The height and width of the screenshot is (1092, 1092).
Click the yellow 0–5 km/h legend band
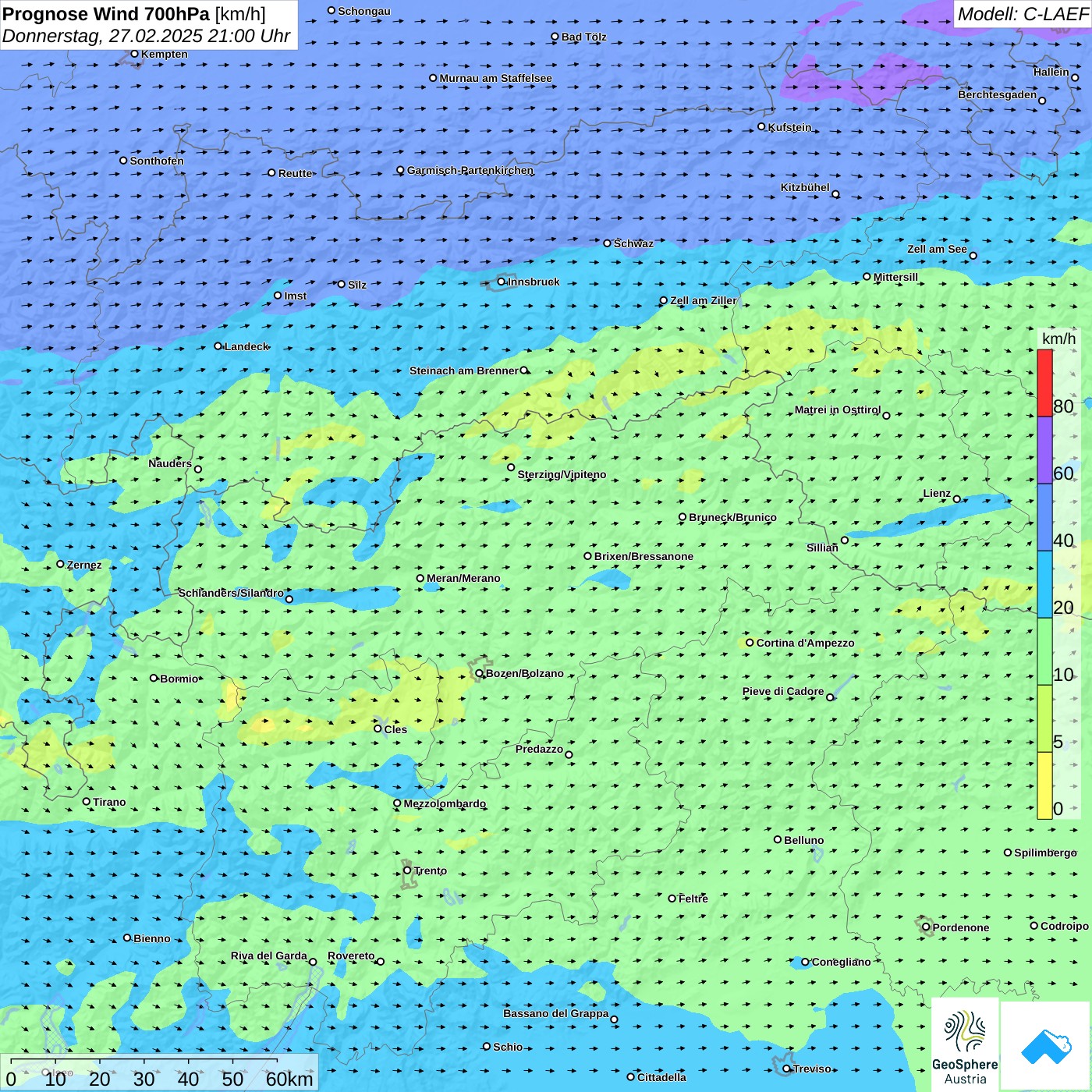(x=1044, y=785)
